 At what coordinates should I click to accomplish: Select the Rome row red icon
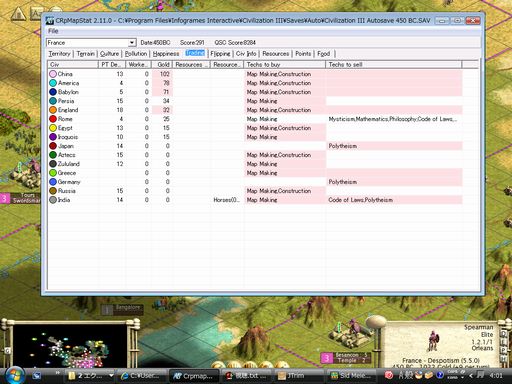click(x=53, y=119)
